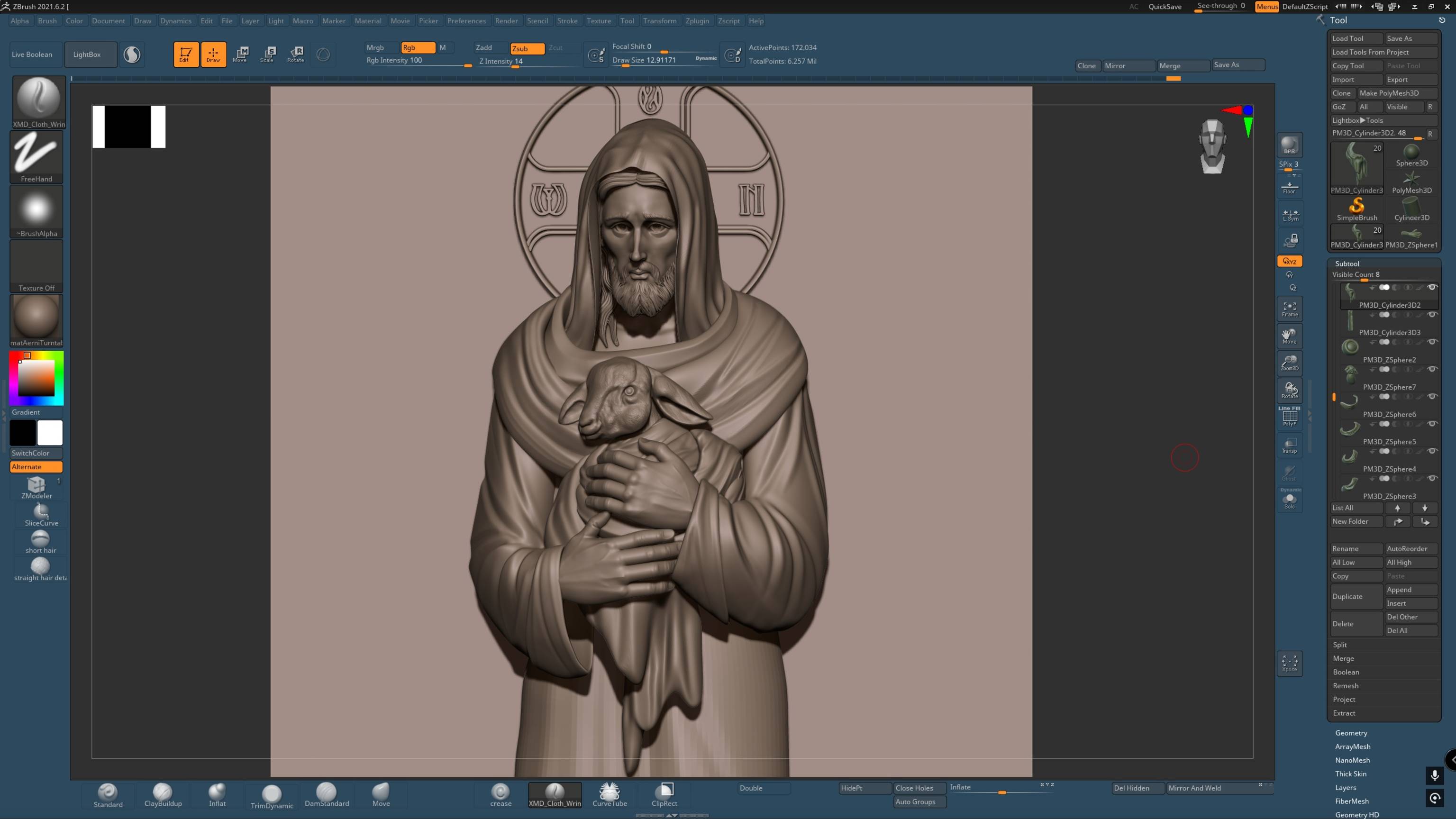Viewport: 1456px width, 819px height.
Task: Select the PM3D_ZSphere2 subtool thumbnail
Action: [1350, 346]
